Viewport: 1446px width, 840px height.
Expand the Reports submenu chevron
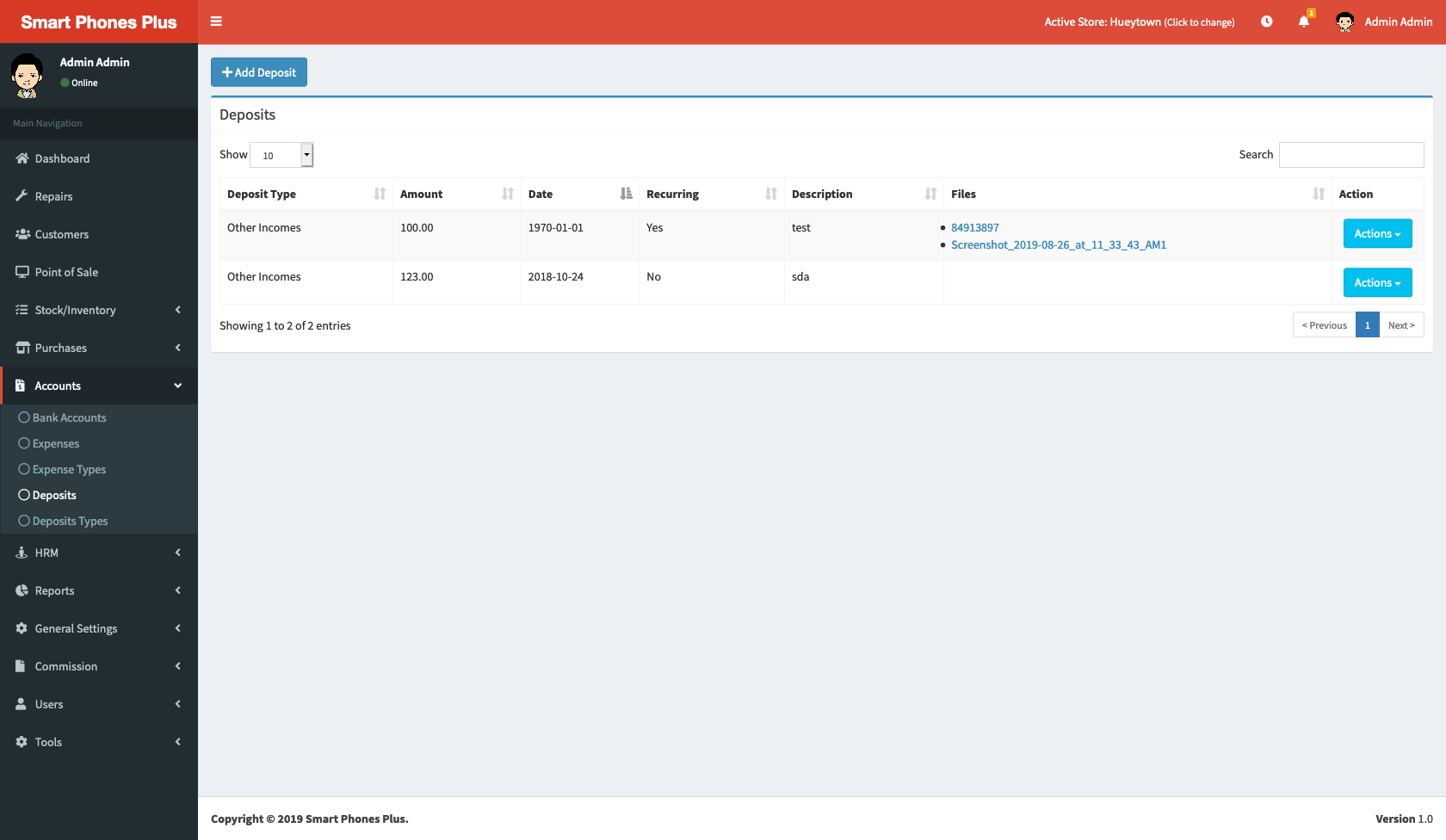tap(178, 590)
